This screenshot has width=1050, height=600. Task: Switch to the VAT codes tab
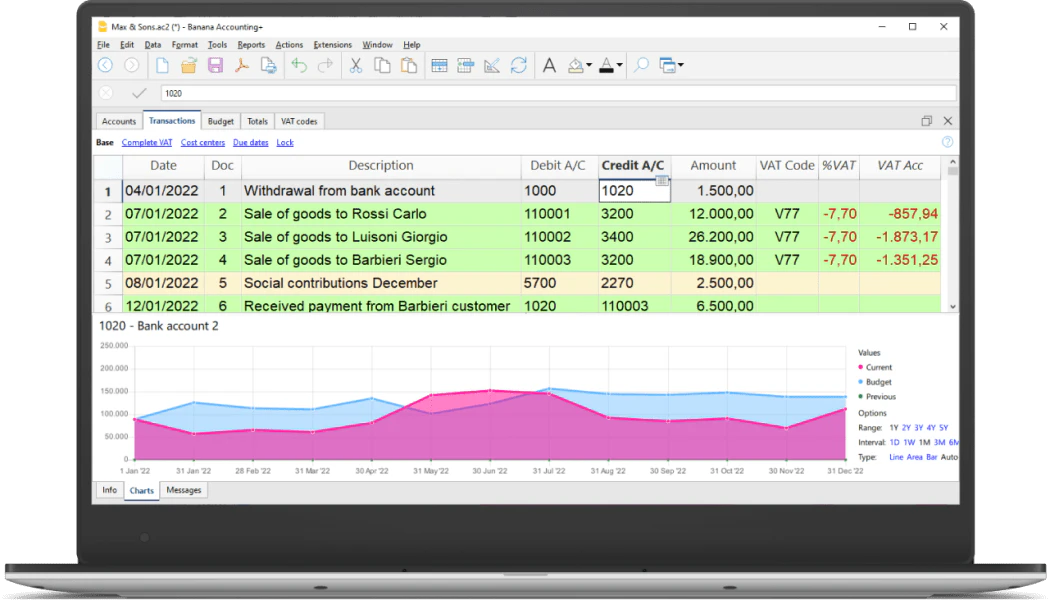click(299, 121)
